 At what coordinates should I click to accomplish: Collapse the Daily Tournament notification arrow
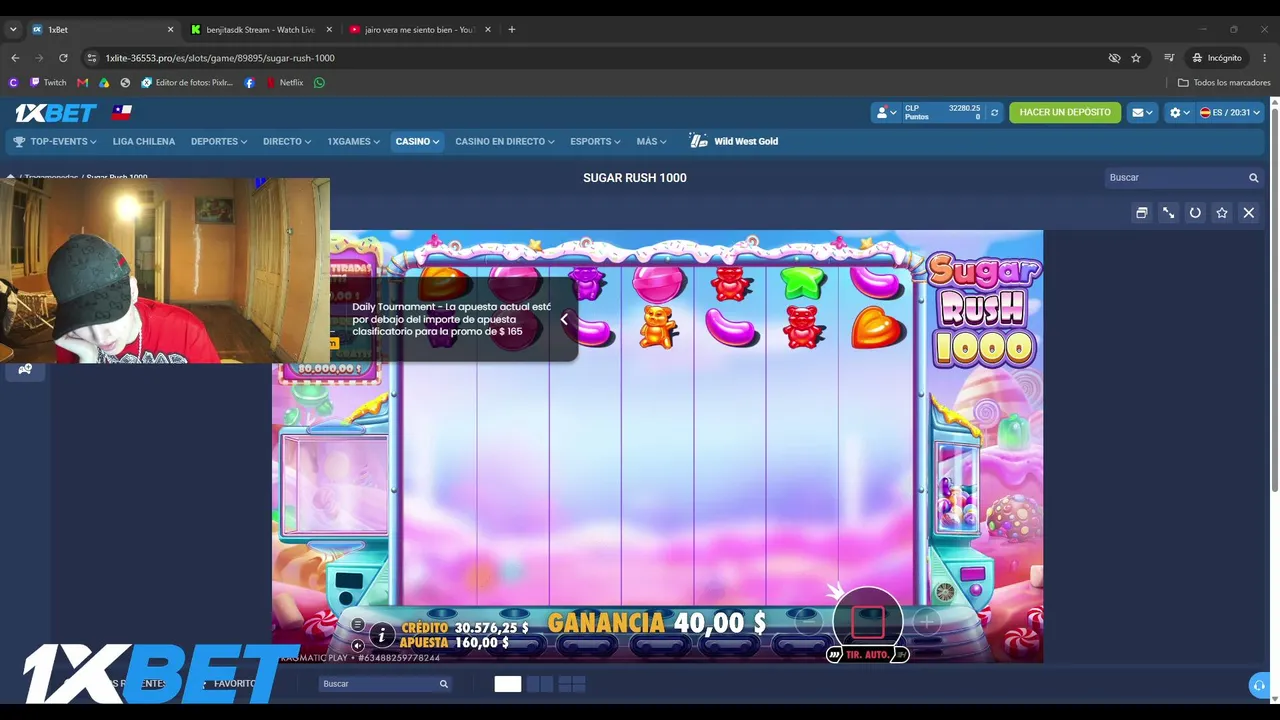point(564,320)
